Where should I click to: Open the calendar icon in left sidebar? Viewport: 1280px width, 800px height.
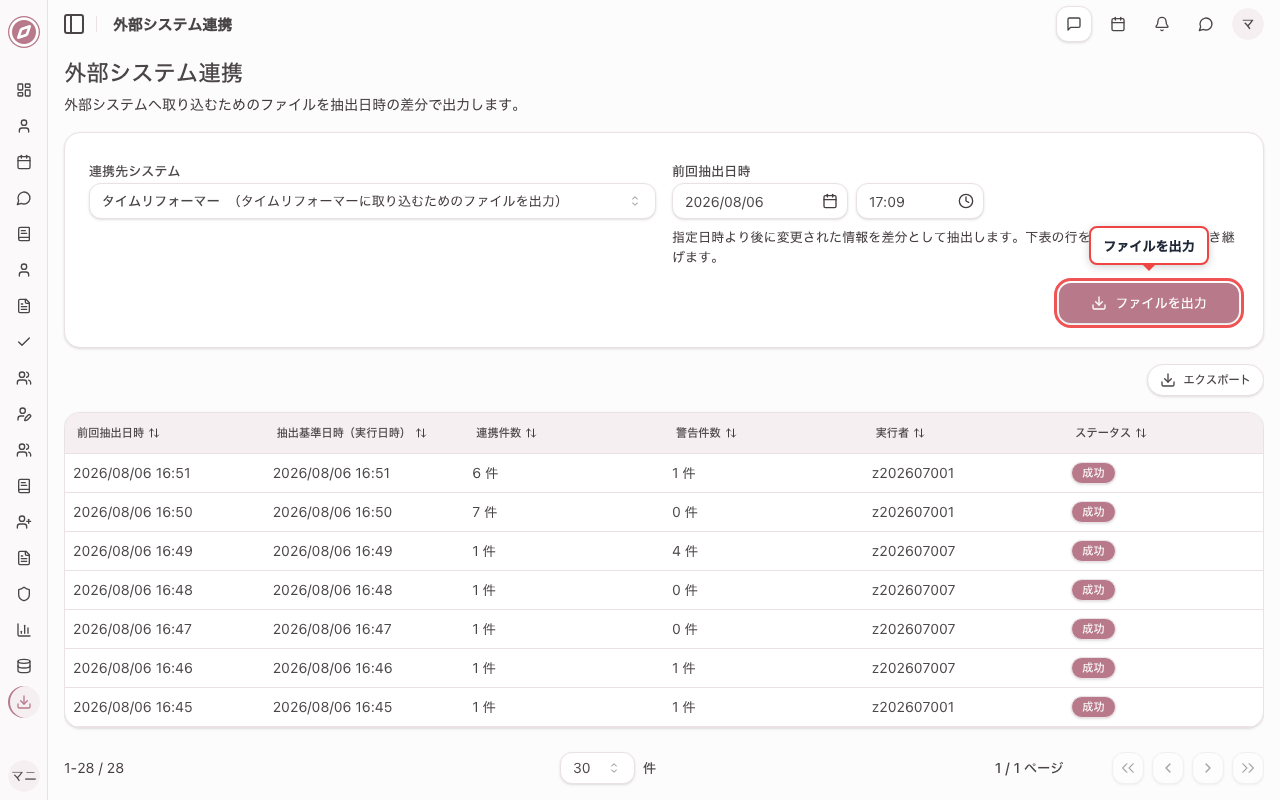pyautogui.click(x=24, y=162)
